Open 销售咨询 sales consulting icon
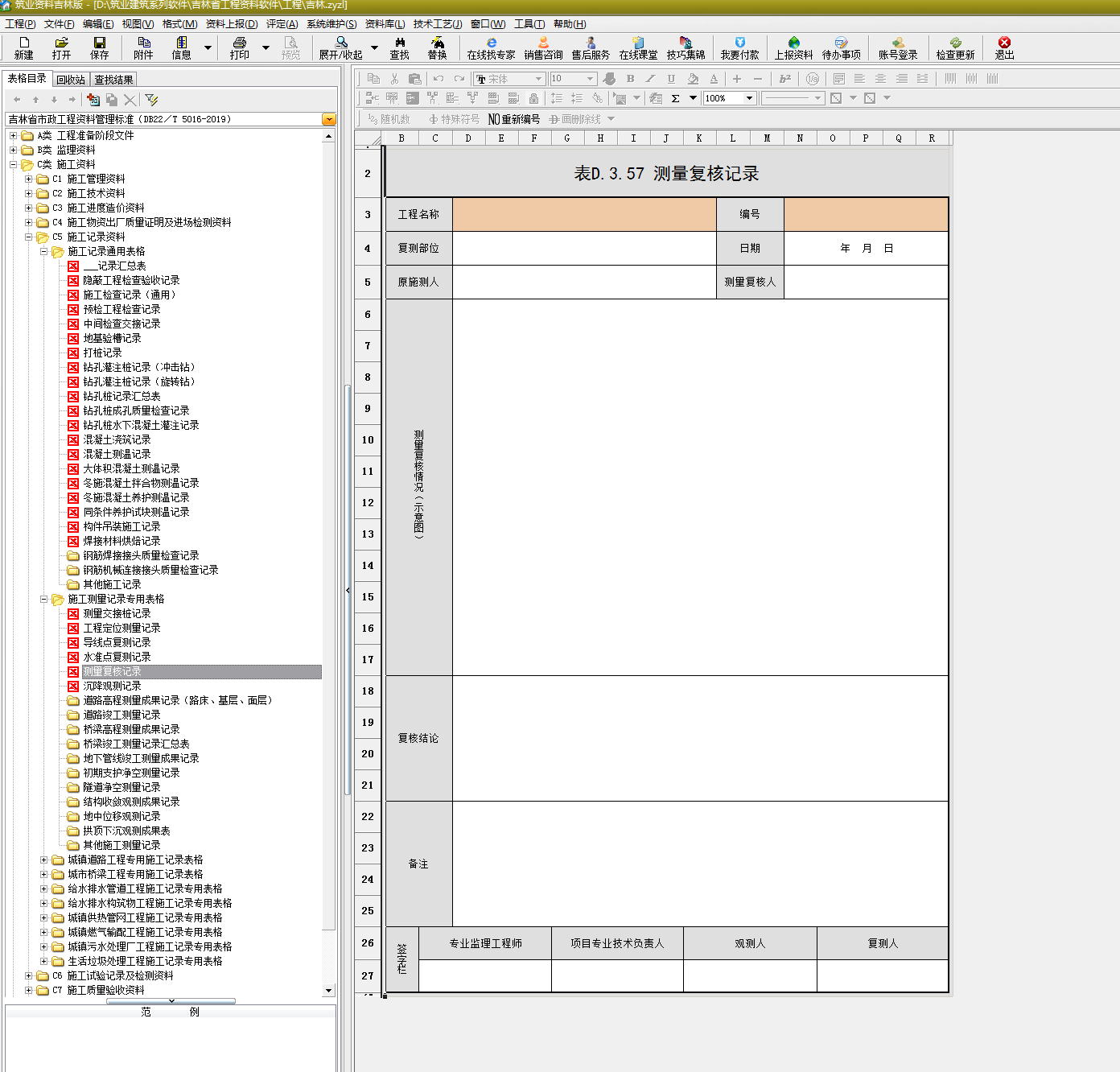Image resolution: width=1120 pixels, height=1072 pixels. [544, 47]
